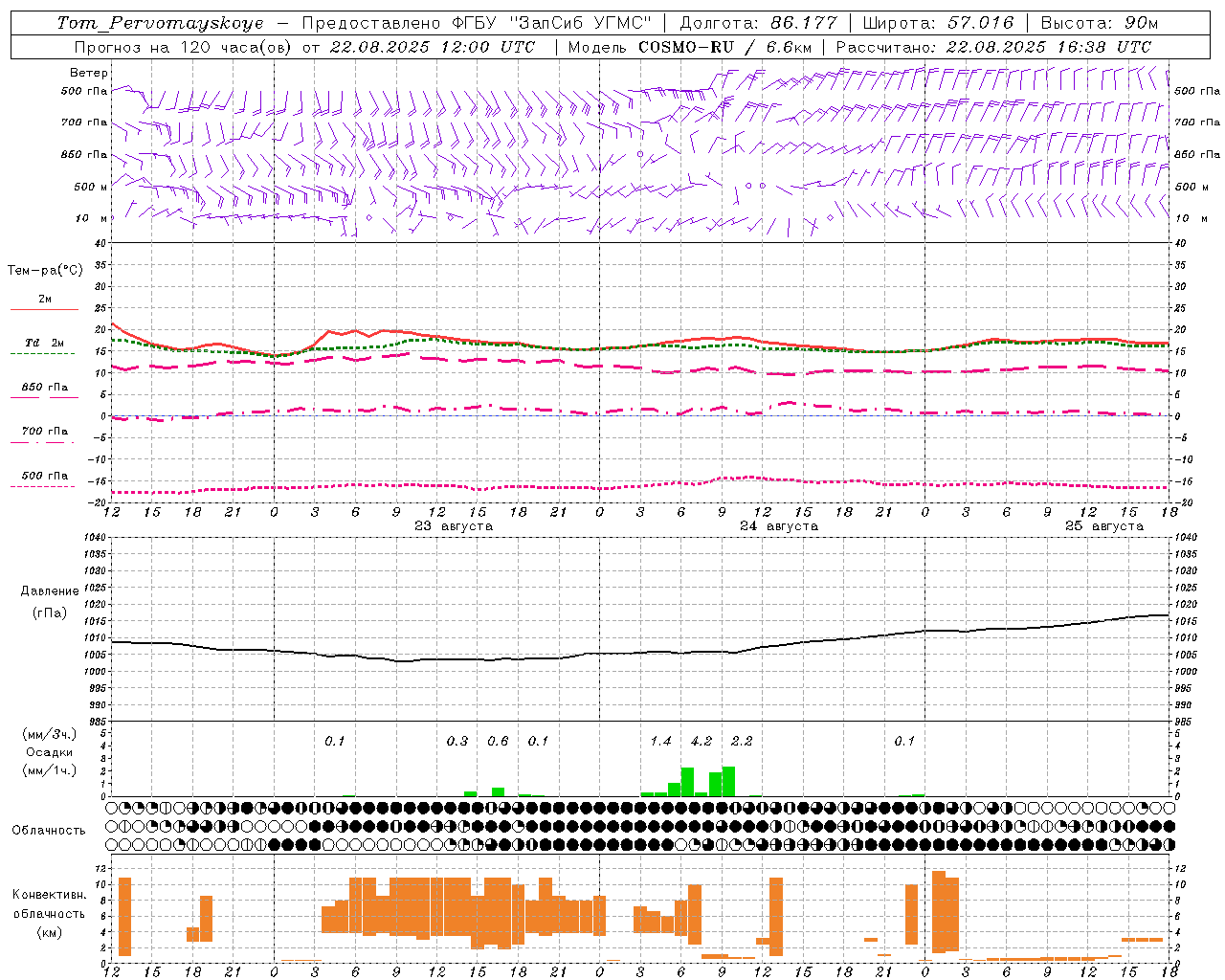Screen dimensions: 1225x980
Task: Click the (мм/1ч.) precipitation unit label
Action: [x=50, y=770]
